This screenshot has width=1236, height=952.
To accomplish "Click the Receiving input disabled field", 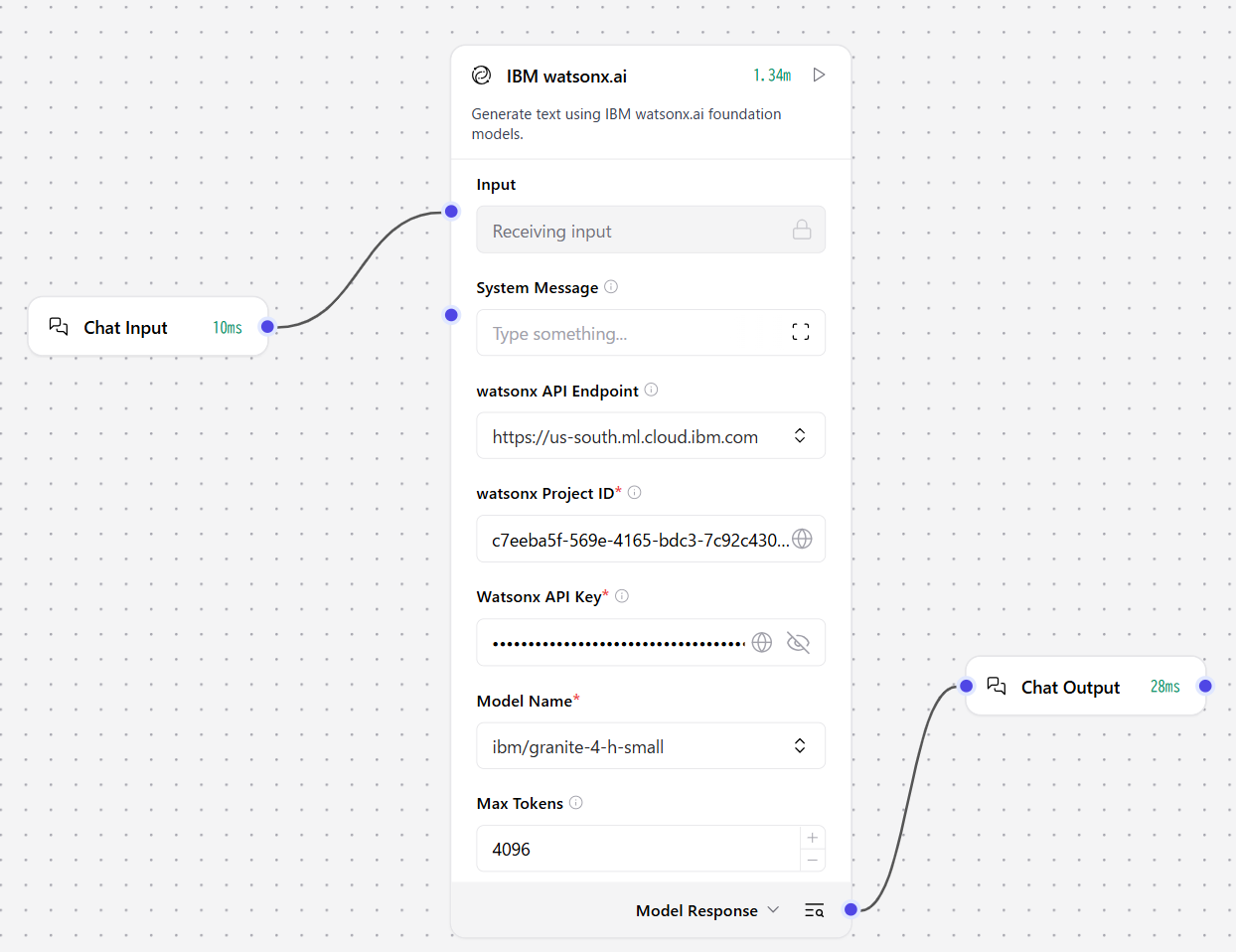I will [x=651, y=230].
